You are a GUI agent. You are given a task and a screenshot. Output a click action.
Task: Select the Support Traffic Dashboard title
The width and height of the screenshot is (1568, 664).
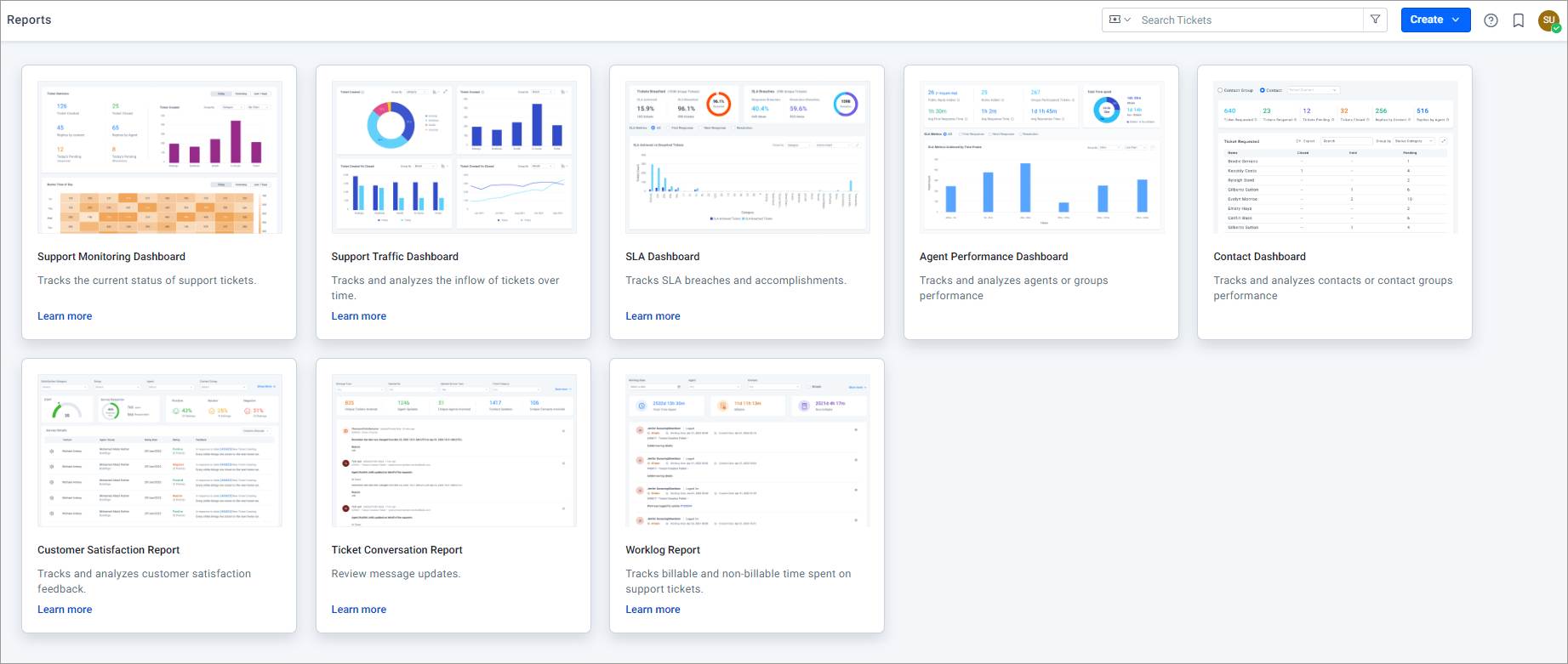[x=395, y=257]
